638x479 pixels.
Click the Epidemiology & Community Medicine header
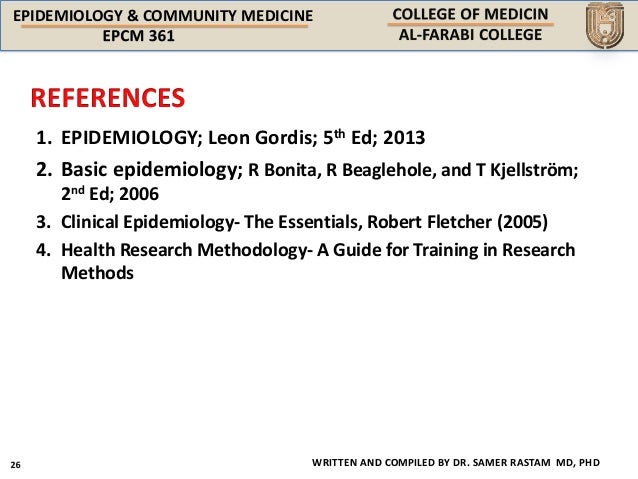click(x=163, y=15)
